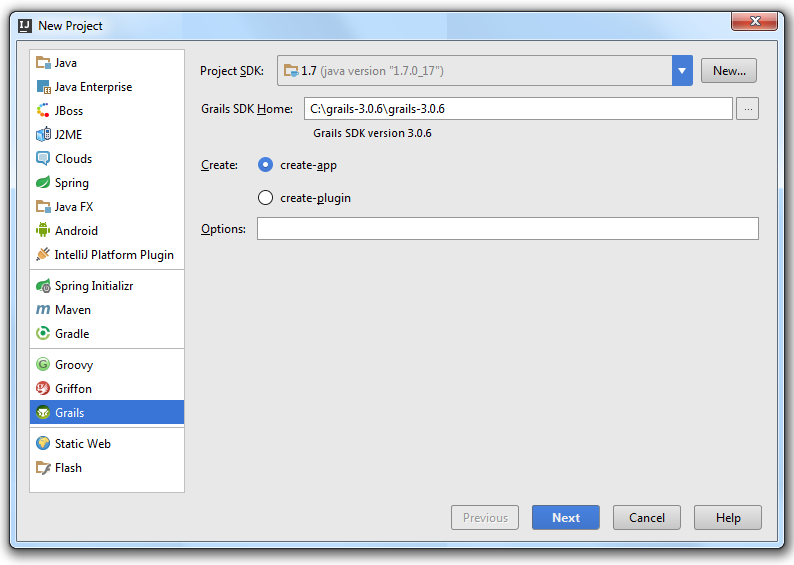This screenshot has height=565, width=794.
Task: Click the 'JBoss' text in list
Action: click(x=69, y=111)
